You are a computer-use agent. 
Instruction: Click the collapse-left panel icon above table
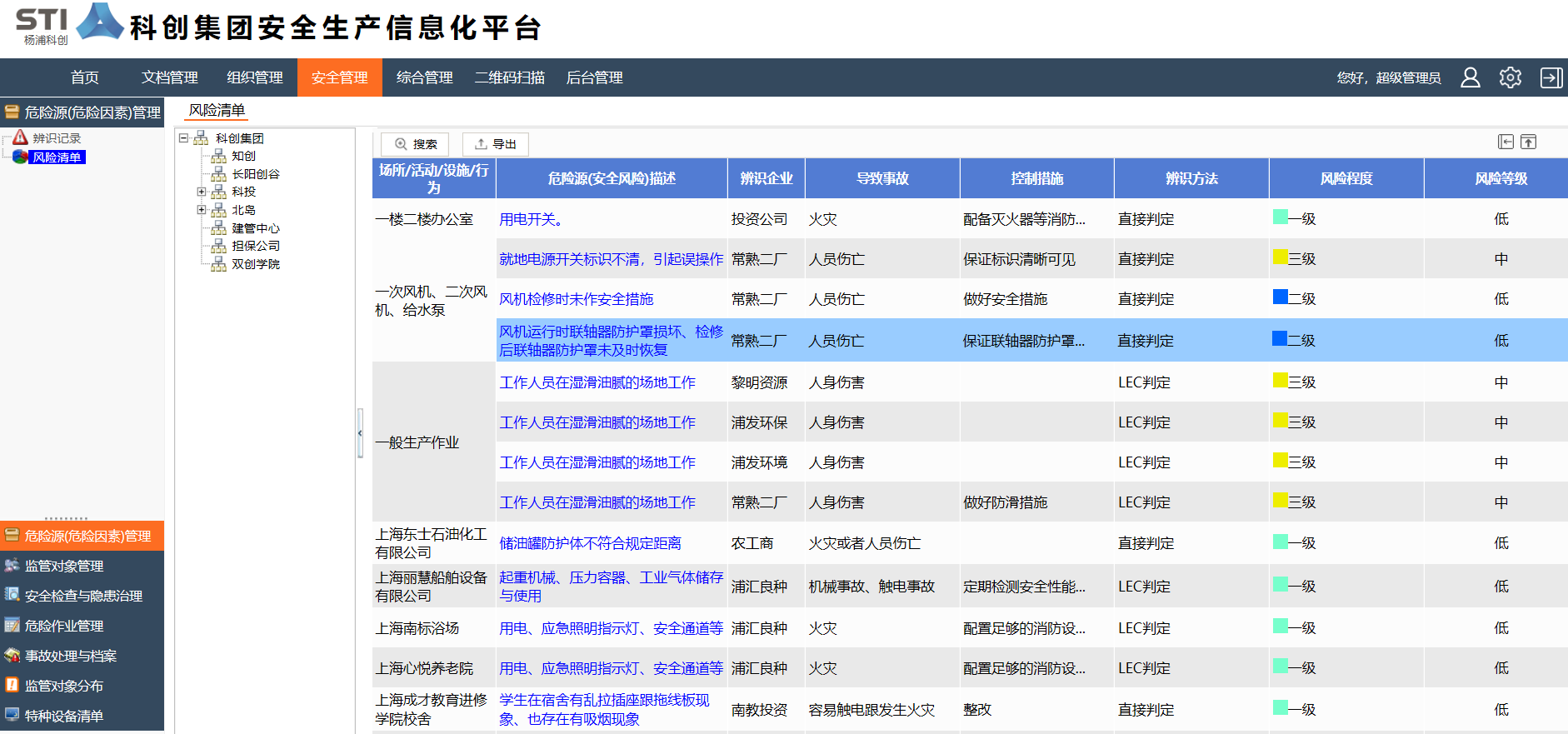[x=1506, y=142]
